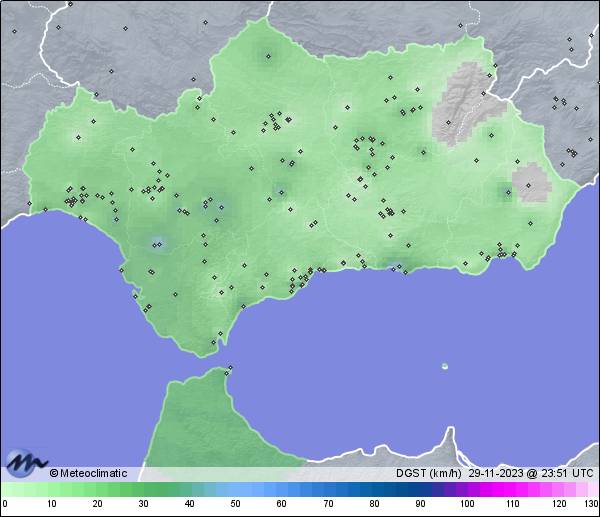600x517 pixels.
Task: Click the scale label 0
Action: [5, 503]
